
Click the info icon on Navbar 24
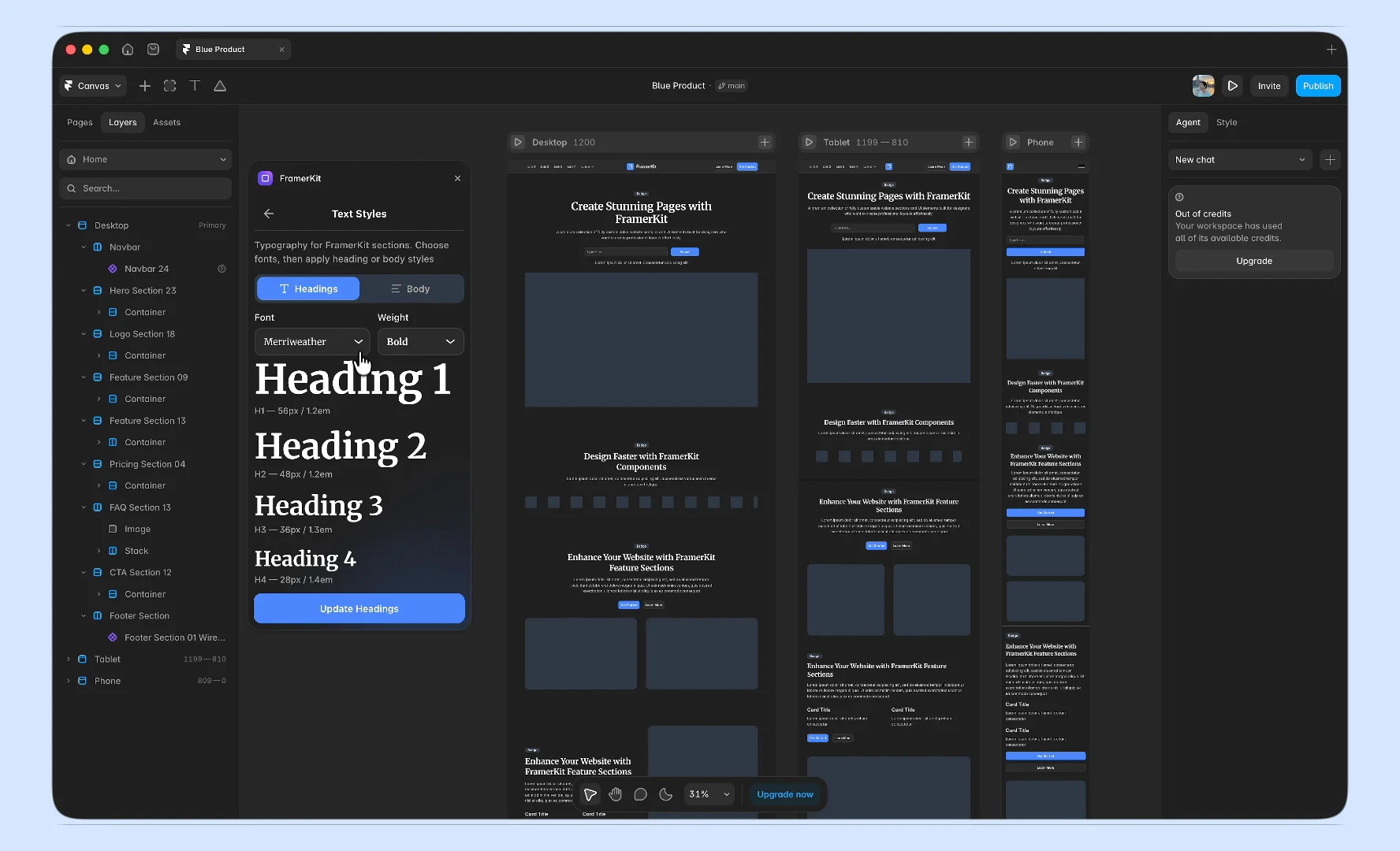[222, 269]
